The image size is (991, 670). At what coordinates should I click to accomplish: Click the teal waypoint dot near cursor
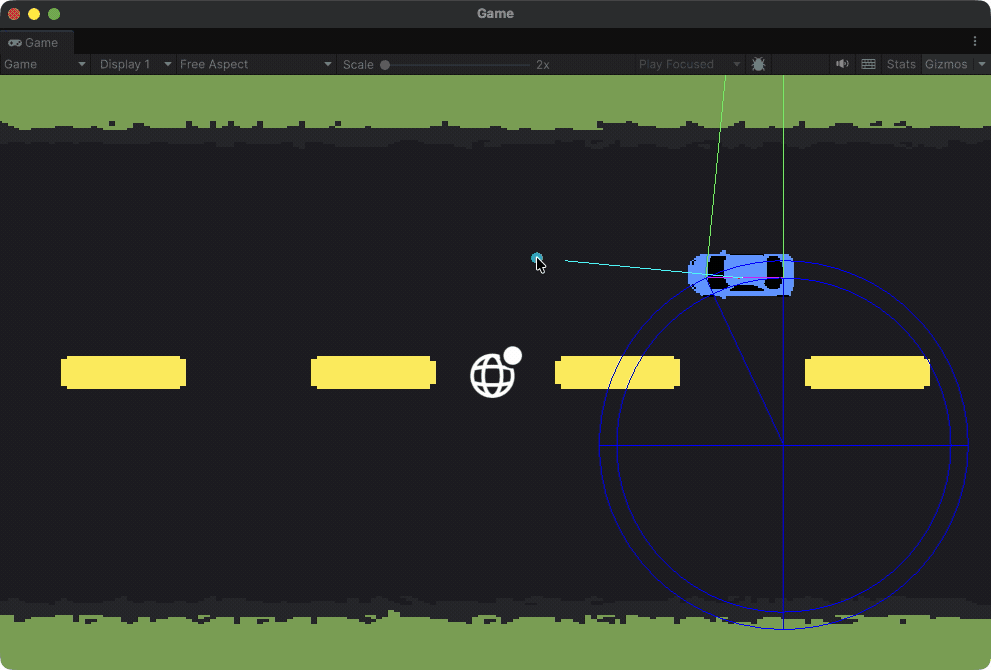(x=536, y=258)
